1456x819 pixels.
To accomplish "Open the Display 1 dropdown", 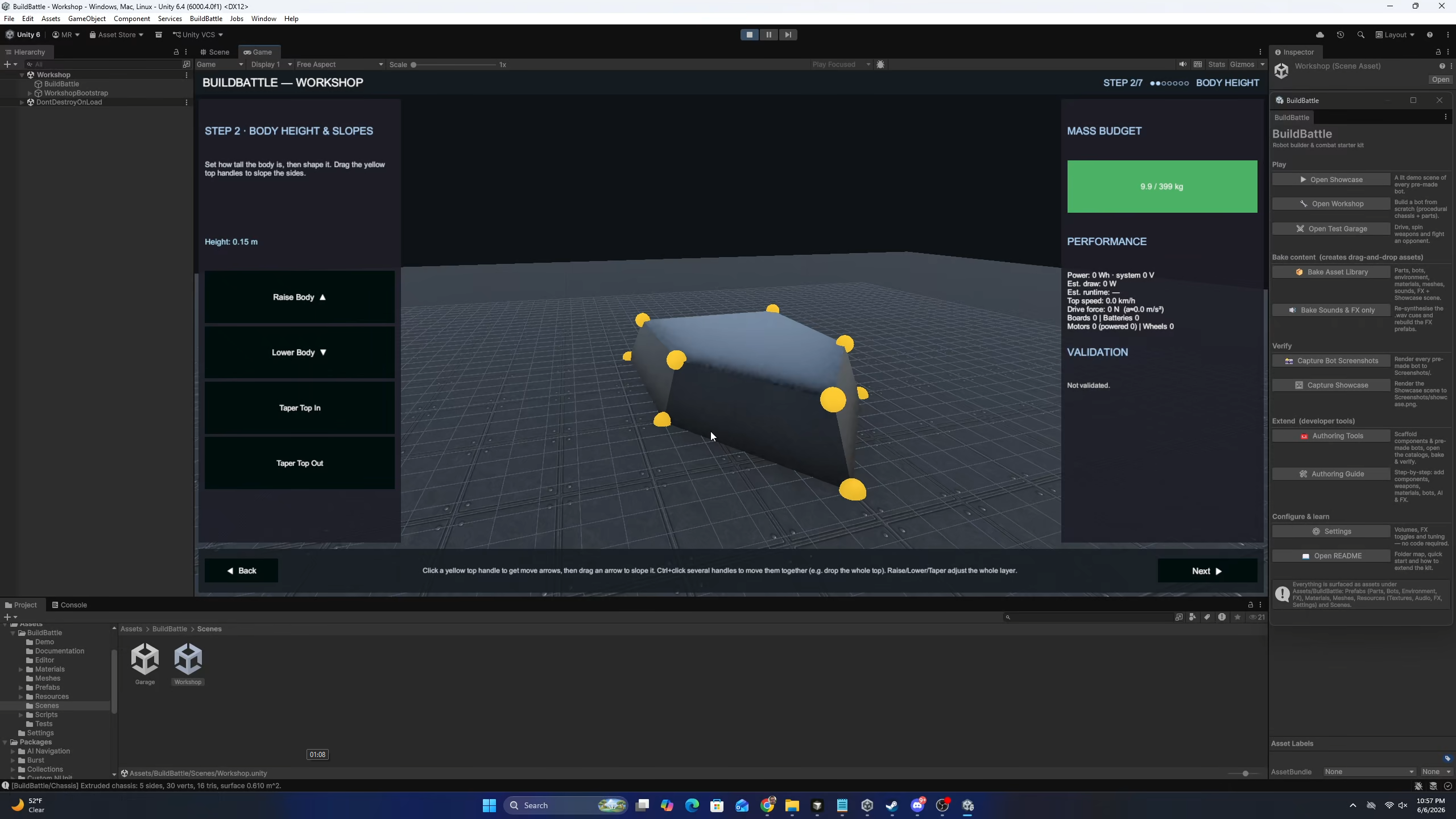I will [271, 64].
